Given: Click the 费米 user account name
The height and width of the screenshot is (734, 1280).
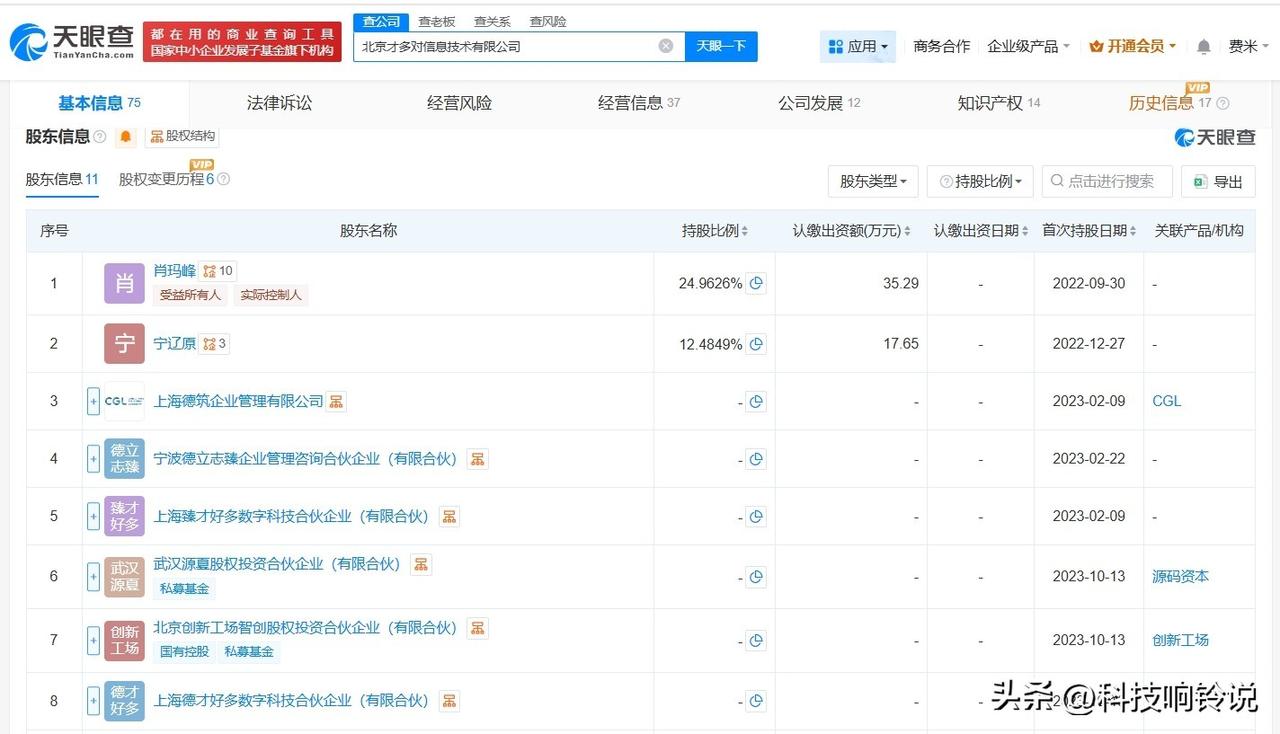Looking at the screenshot, I should coord(1243,46).
